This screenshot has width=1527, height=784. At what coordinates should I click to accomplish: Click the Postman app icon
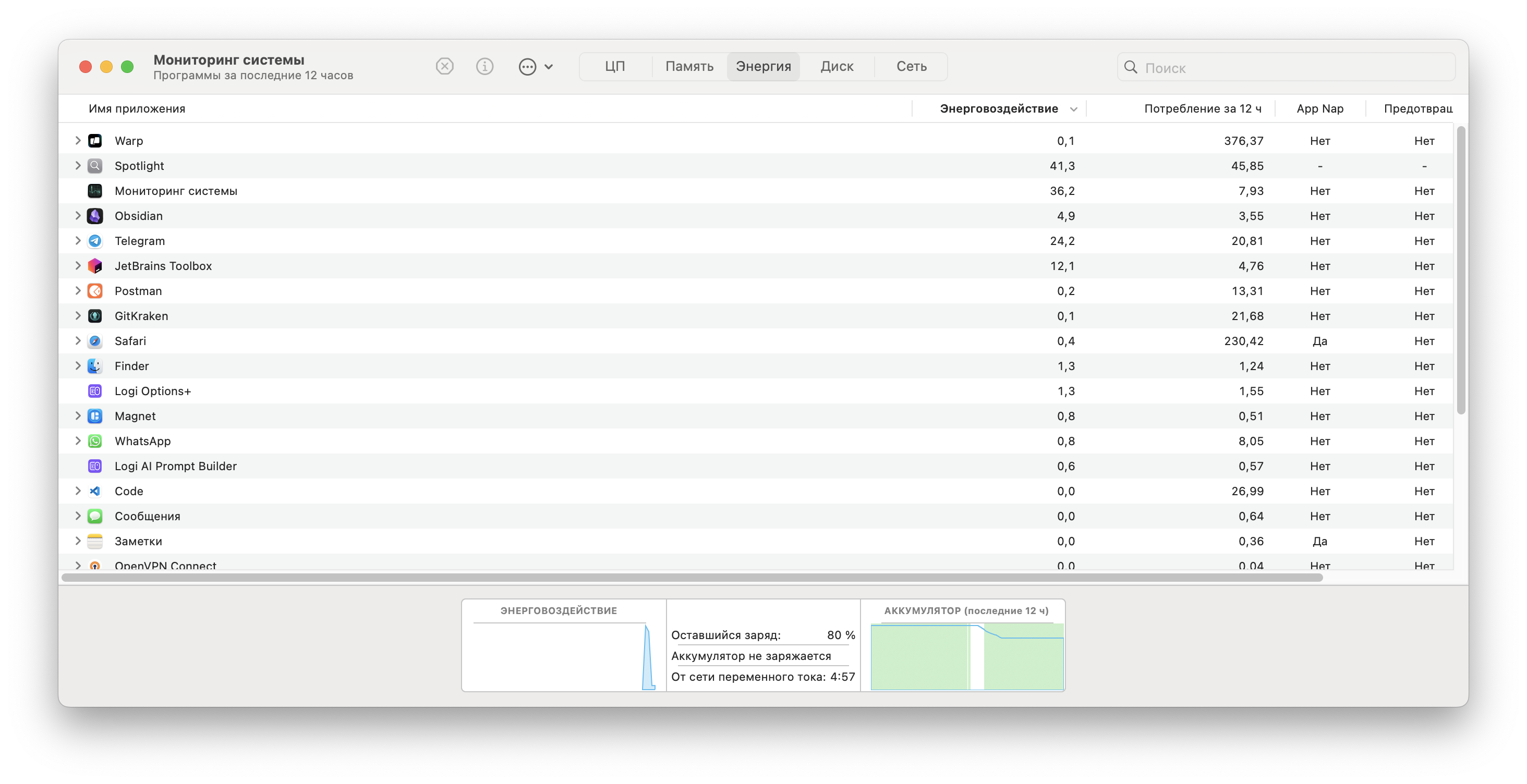[x=95, y=290]
